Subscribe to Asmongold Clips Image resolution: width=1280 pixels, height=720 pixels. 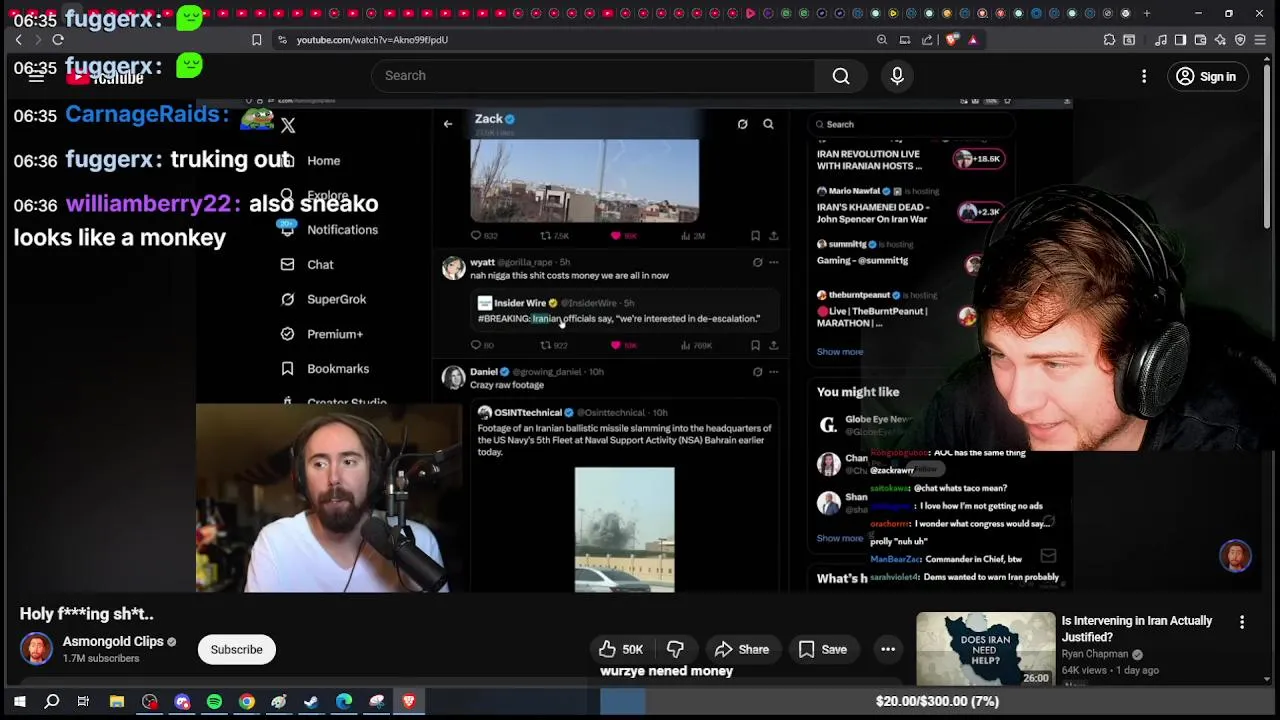click(236, 650)
